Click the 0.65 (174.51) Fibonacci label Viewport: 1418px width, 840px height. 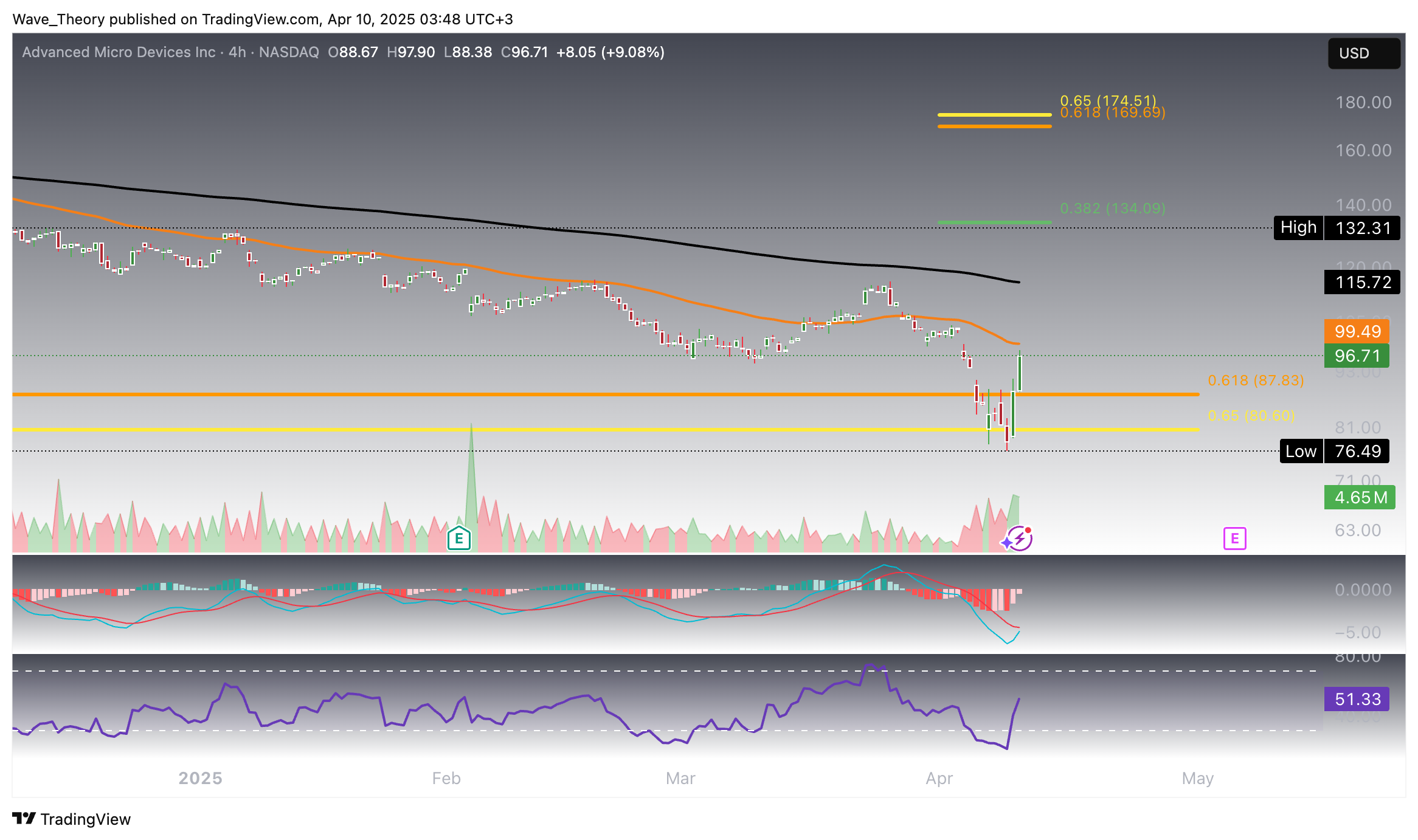point(1108,100)
